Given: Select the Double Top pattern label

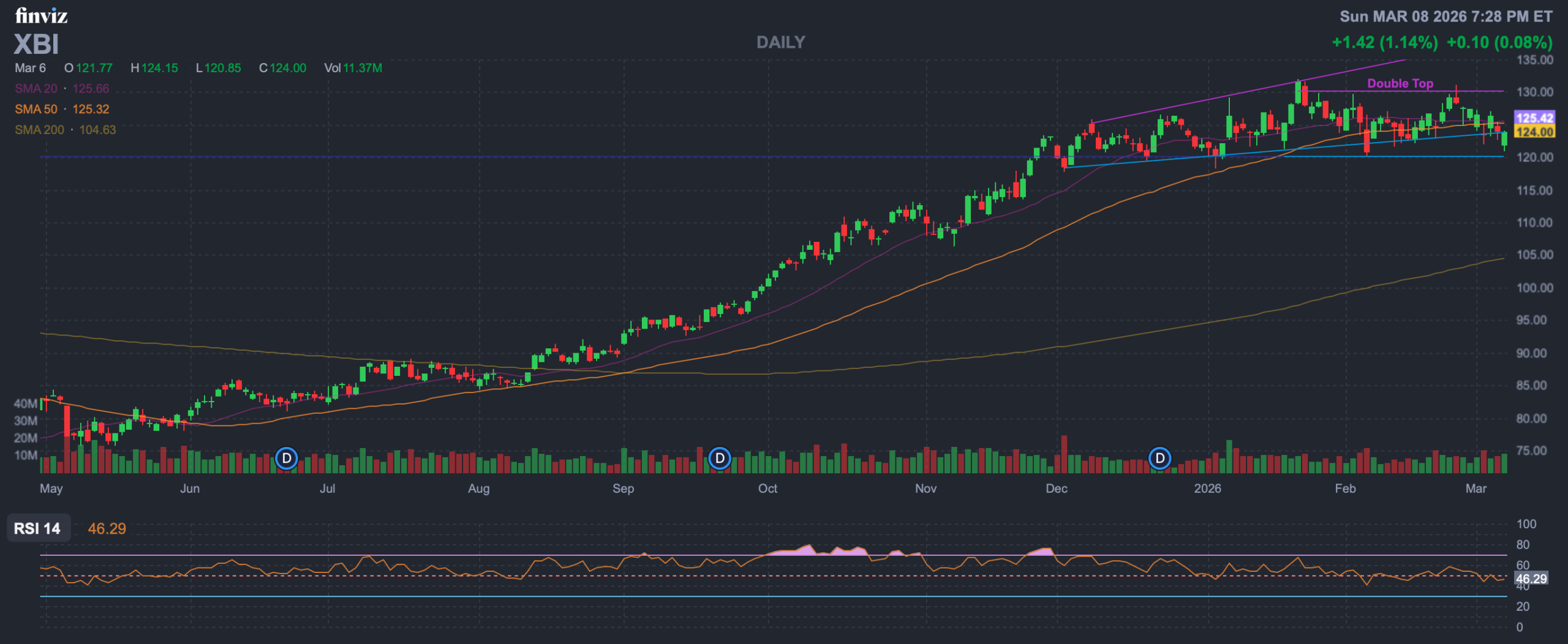Looking at the screenshot, I should pyautogui.click(x=1400, y=83).
